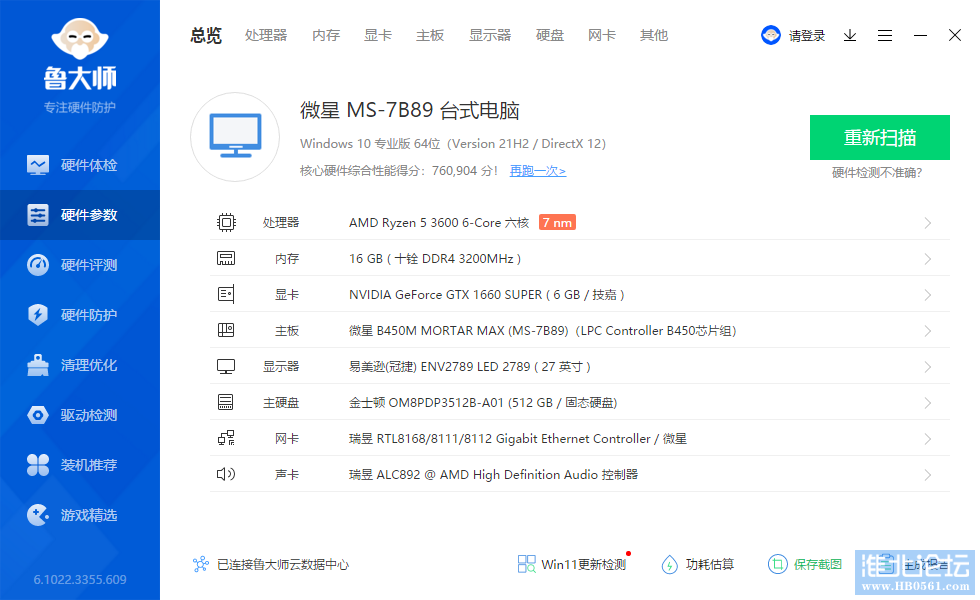Click the download arrow icon in title bar

pos(849,36)
